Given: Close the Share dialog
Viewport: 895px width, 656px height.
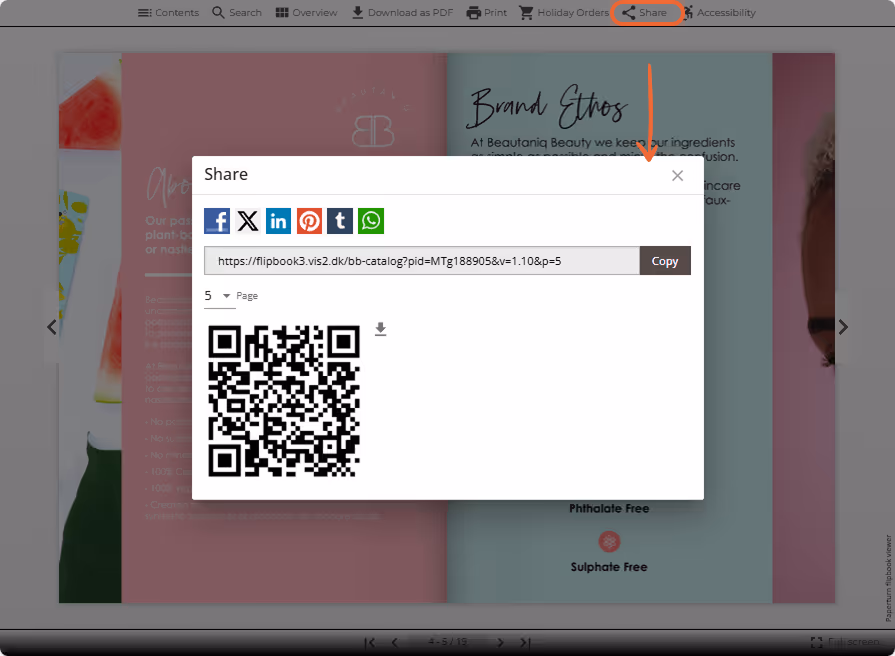Looking at the screenshot, I should pos(678,176).
